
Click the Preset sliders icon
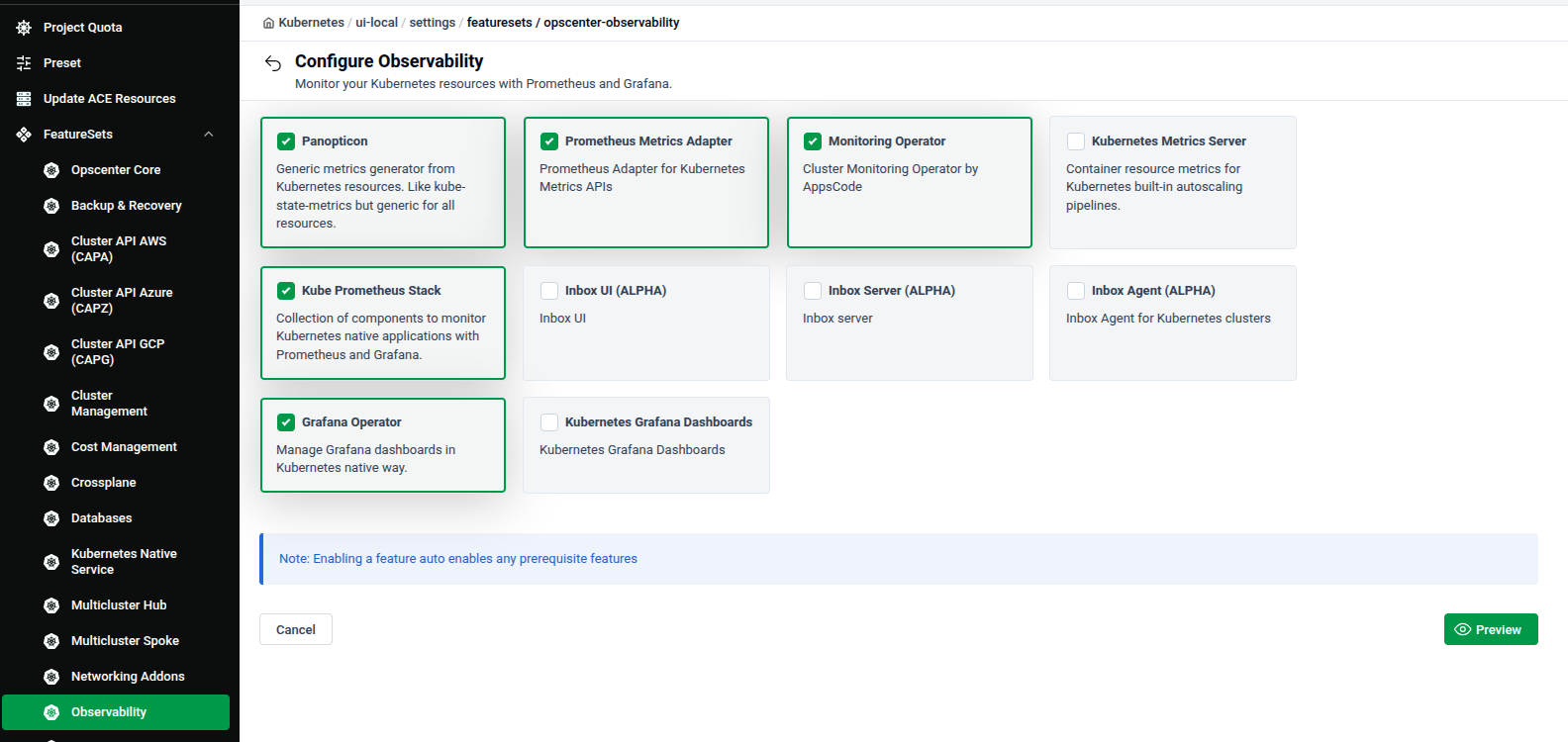pos(24,63)
